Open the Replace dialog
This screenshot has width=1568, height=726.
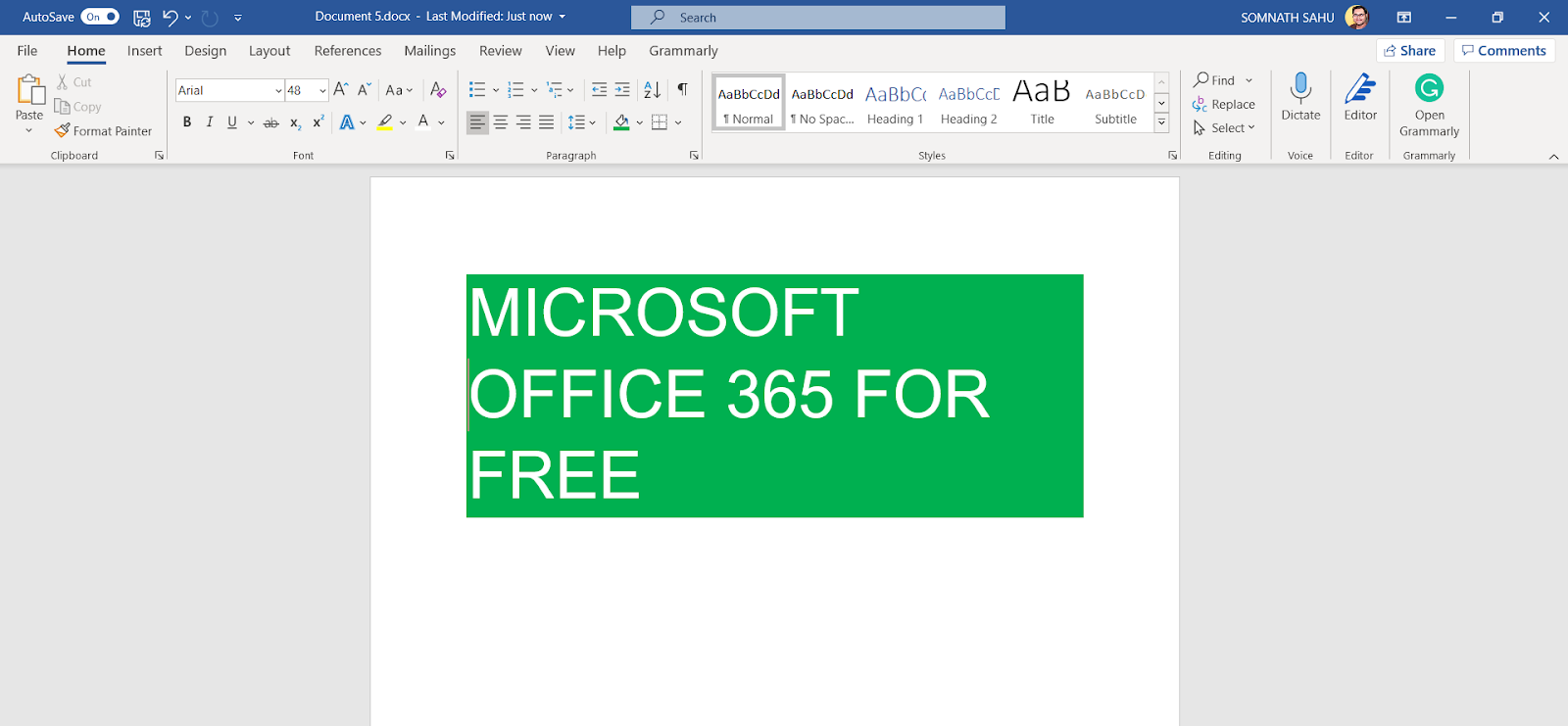1224,105
